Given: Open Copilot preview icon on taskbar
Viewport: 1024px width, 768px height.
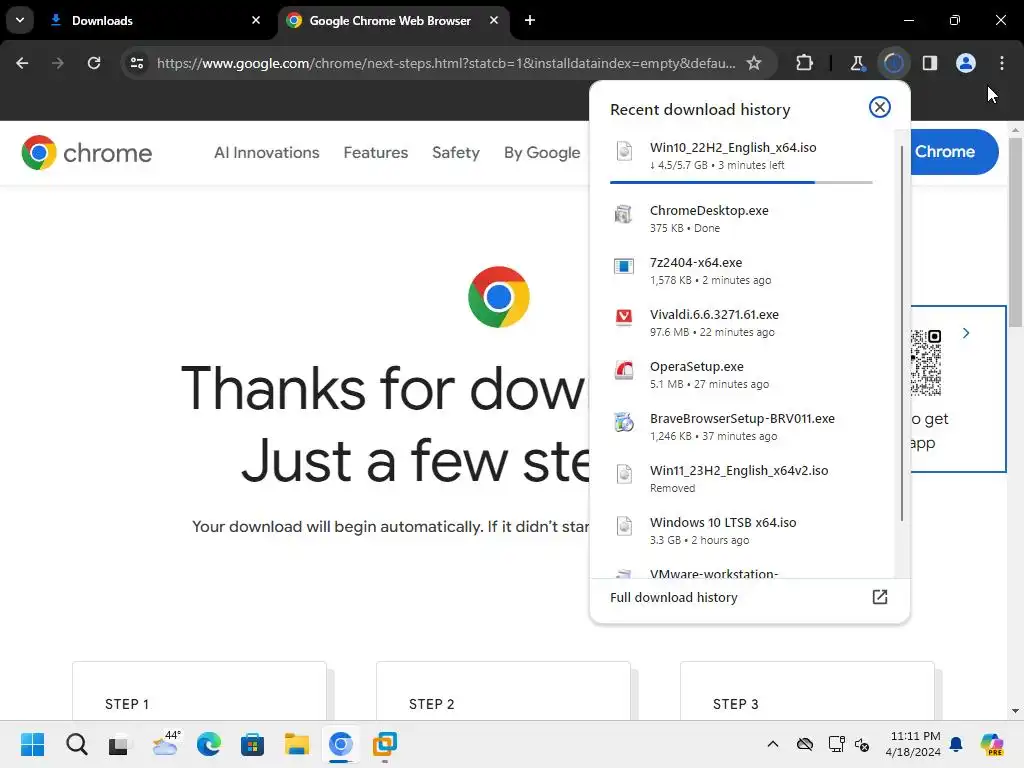Looking at the screenshot, I should 992,744.
